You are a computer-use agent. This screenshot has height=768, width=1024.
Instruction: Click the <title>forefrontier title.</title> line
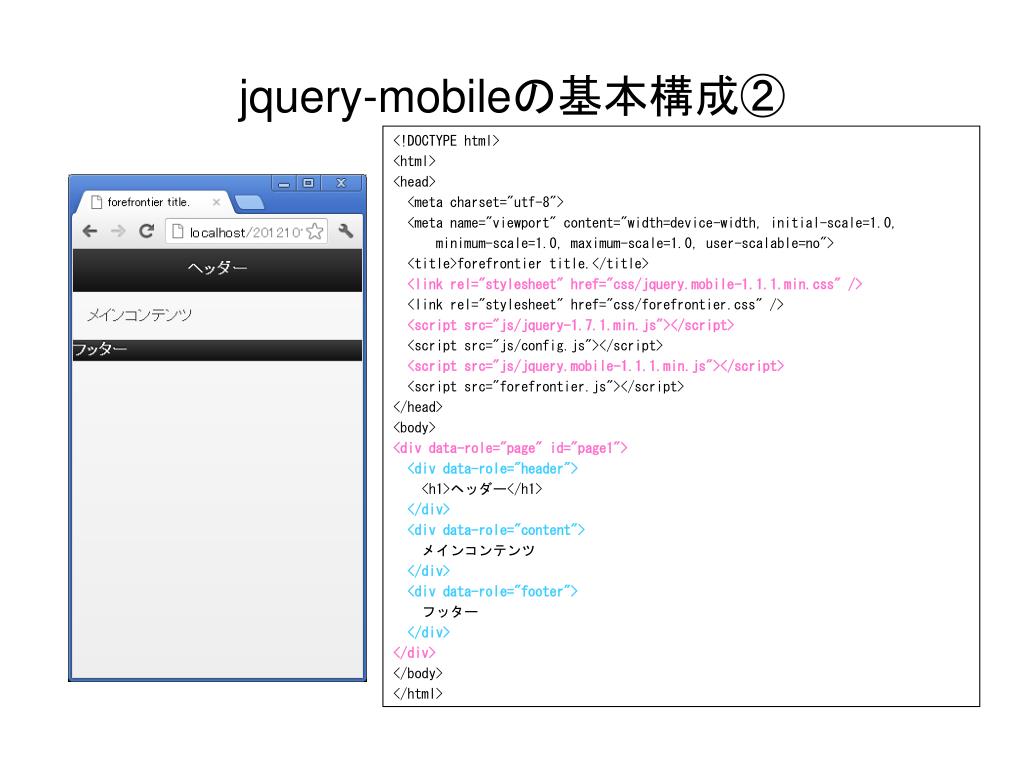(528, 264)
